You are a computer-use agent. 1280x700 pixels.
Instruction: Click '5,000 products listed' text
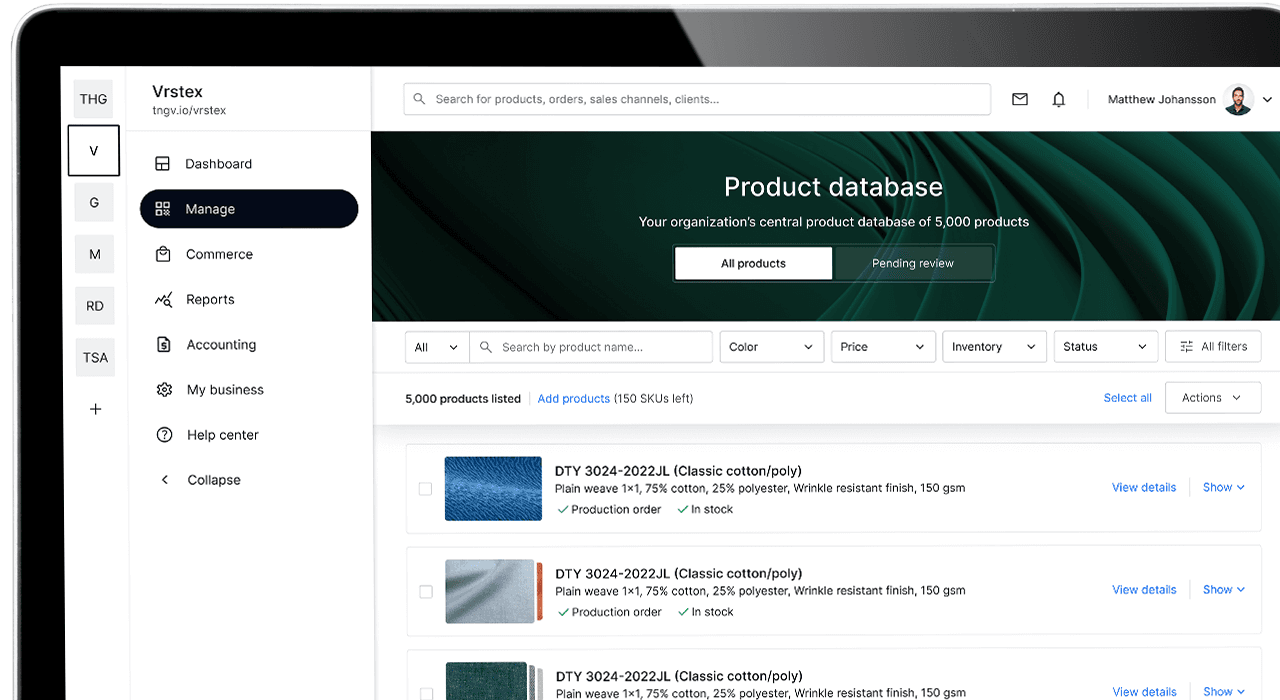point(463,398)
